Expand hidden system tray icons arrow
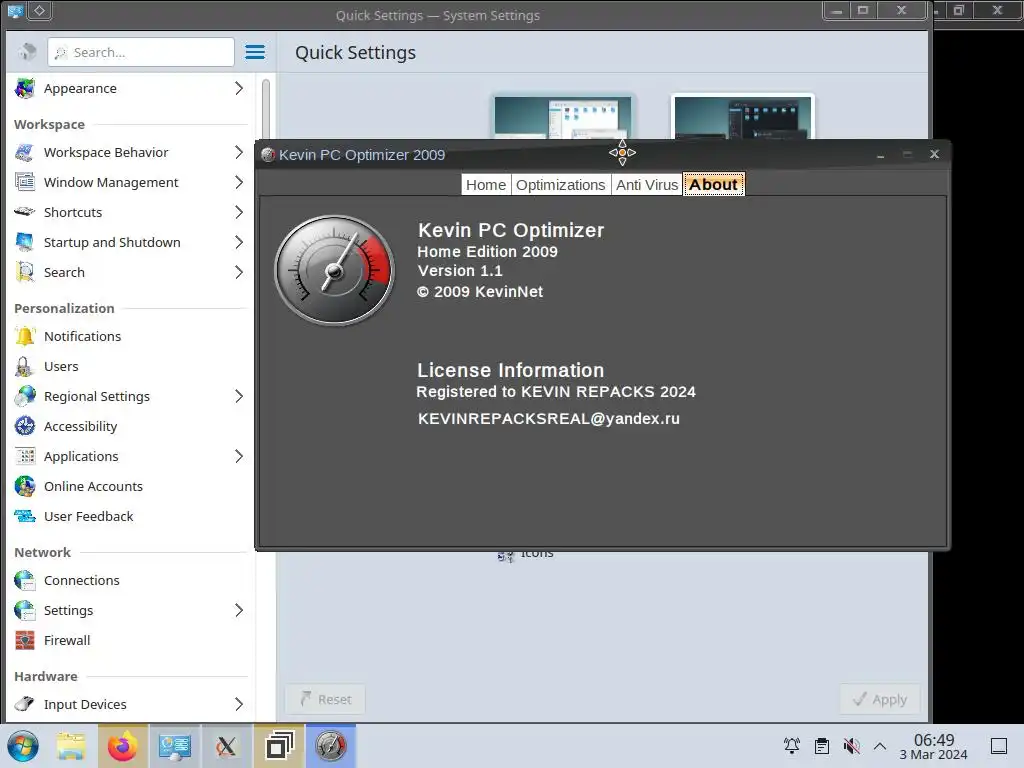1024x768 pixels. [x=880, y=746]
